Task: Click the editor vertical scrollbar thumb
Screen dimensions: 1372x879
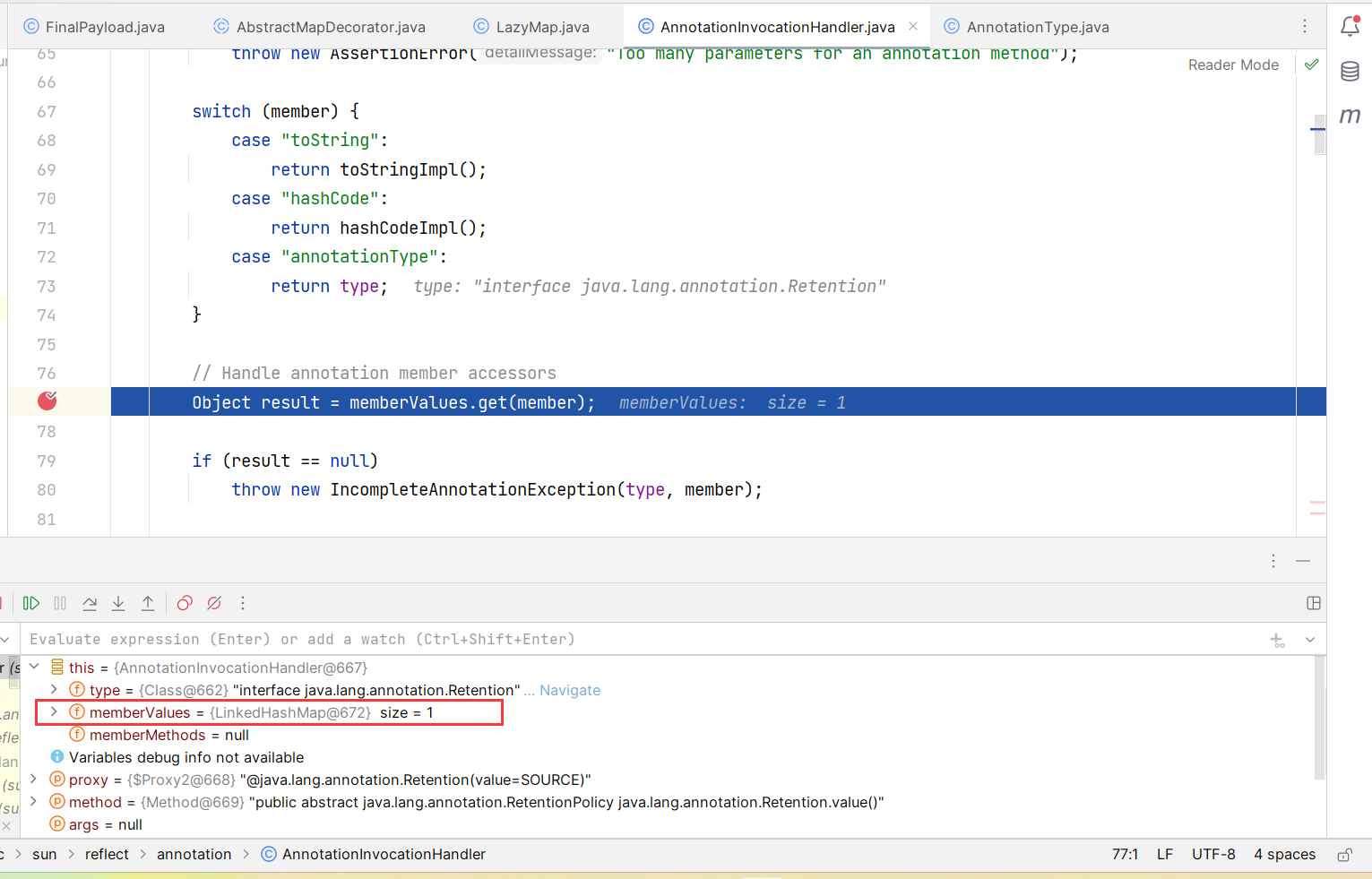Action: tap(1319, 134)
